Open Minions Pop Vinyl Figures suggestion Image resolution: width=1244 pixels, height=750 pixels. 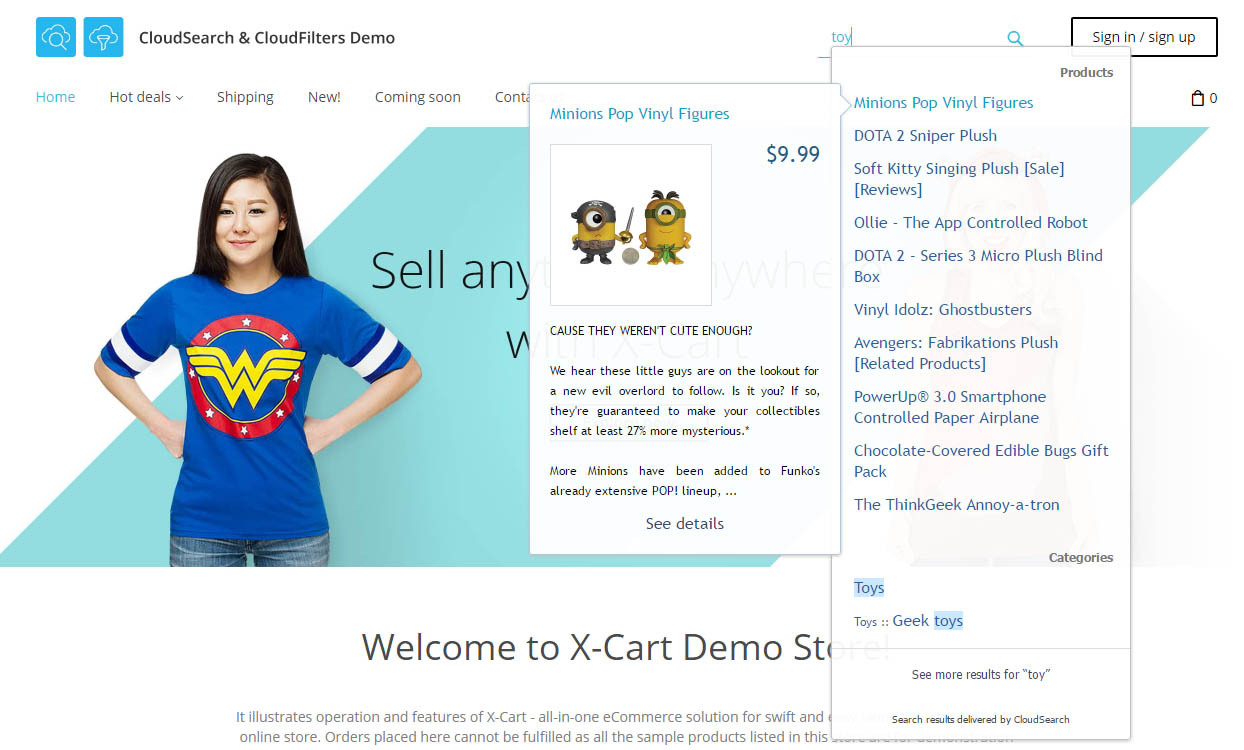[943, 103]
